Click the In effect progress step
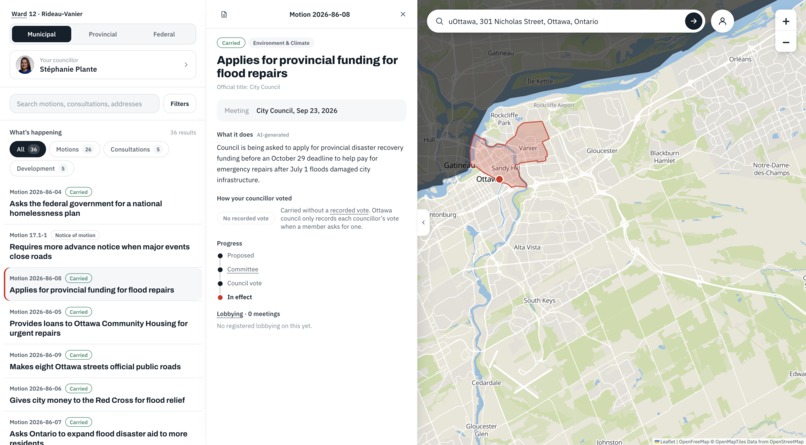 coord(240,297)
